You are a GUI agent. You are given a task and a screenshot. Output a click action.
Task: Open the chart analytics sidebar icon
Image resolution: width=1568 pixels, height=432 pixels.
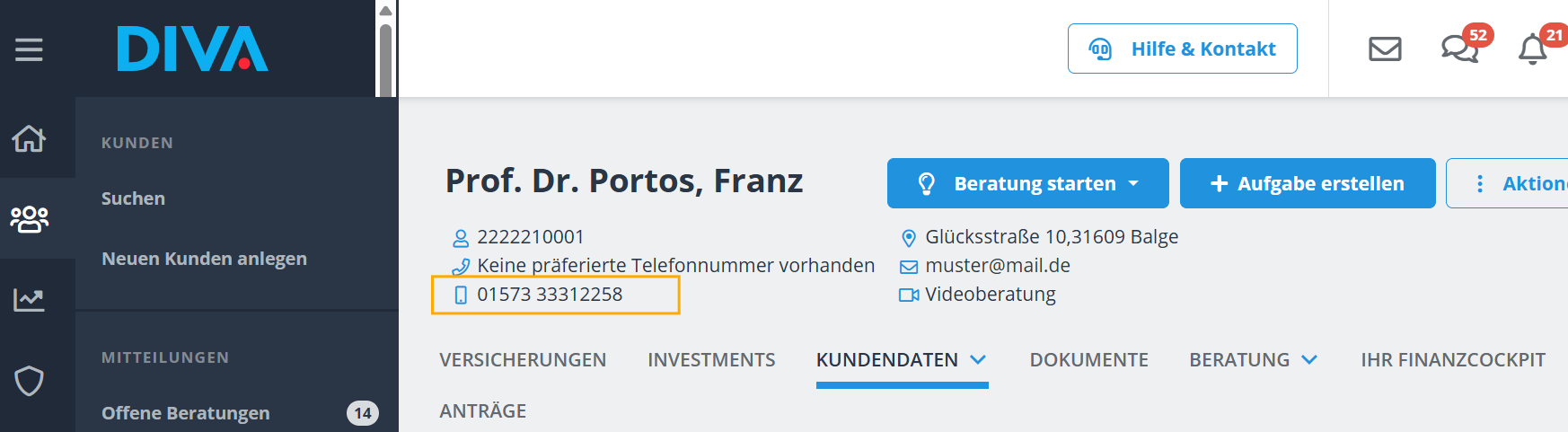(x=29, y=299)
